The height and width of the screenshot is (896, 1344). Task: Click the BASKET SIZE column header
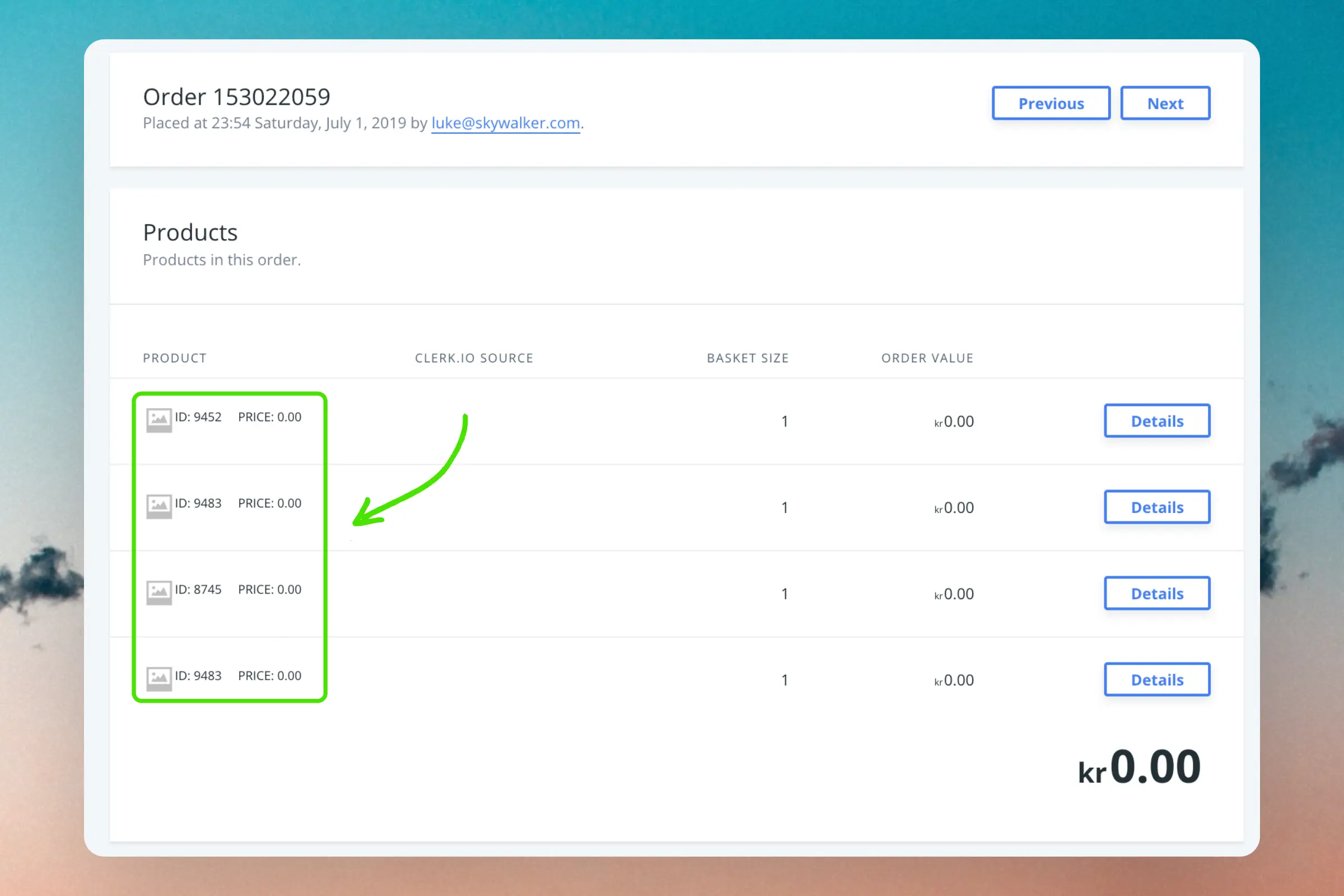[748, 358]
